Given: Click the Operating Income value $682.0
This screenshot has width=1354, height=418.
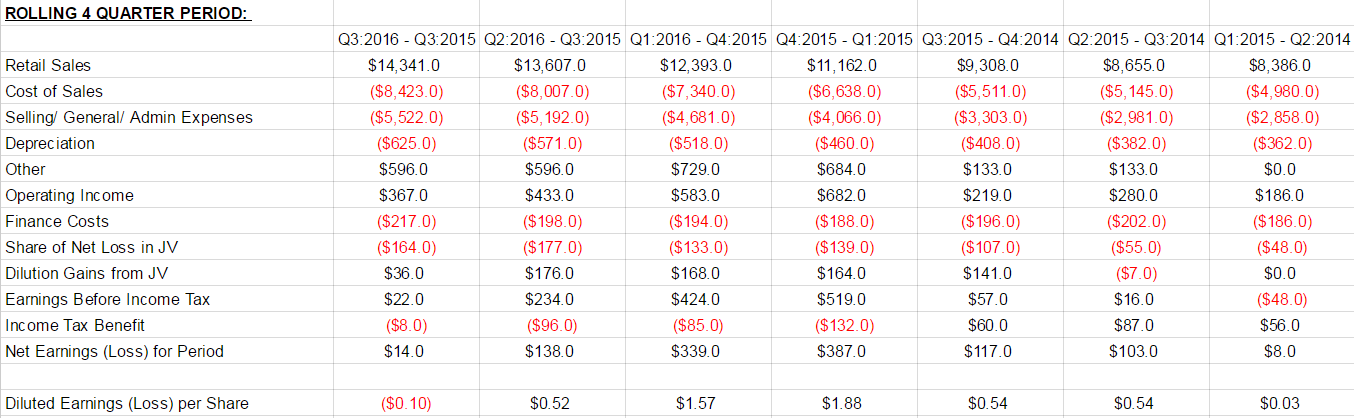Looking at the screenshot, I should point(842,196).
